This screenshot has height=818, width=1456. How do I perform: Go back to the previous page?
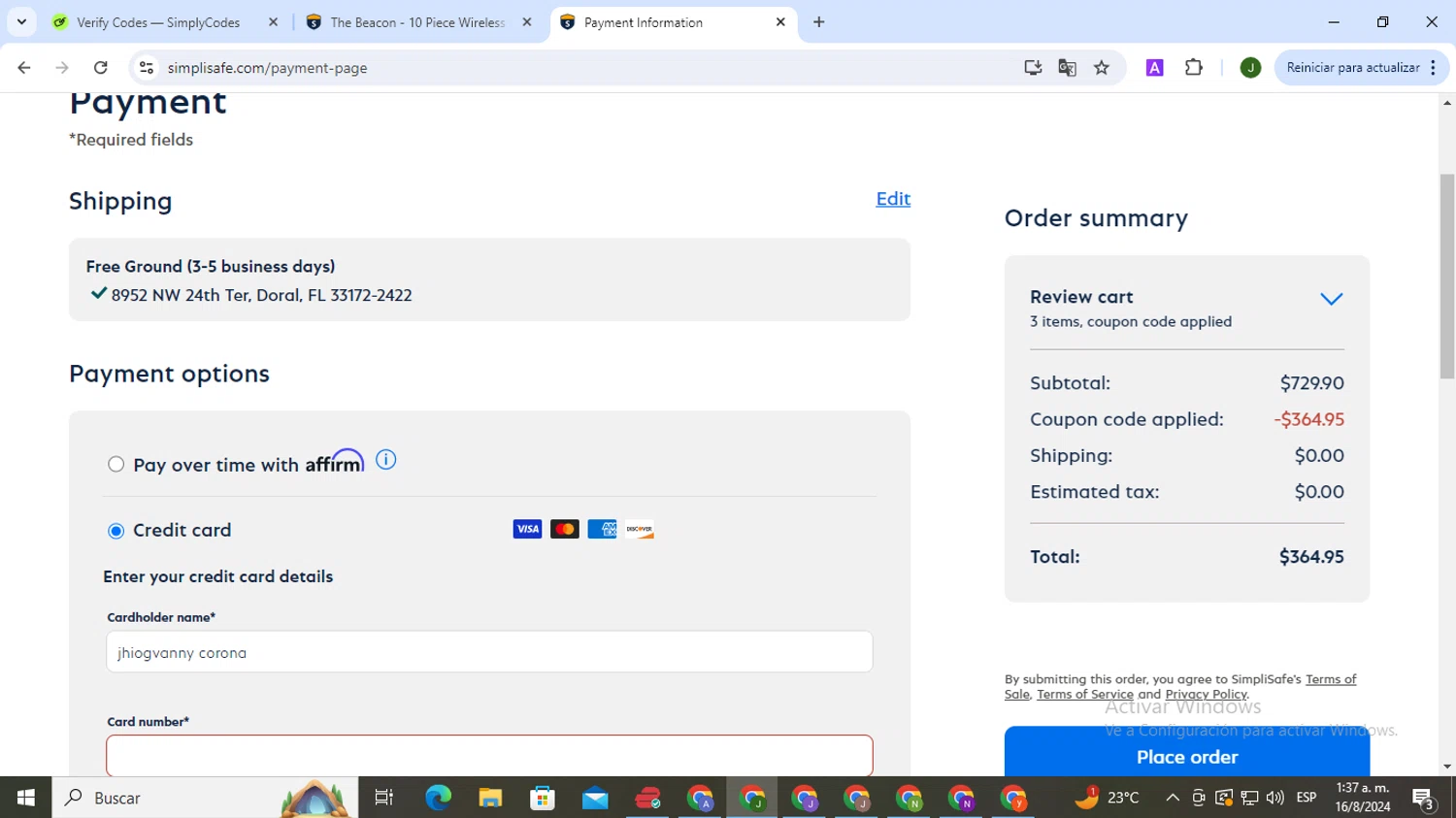pyautogui.click(x=24, y=68)
